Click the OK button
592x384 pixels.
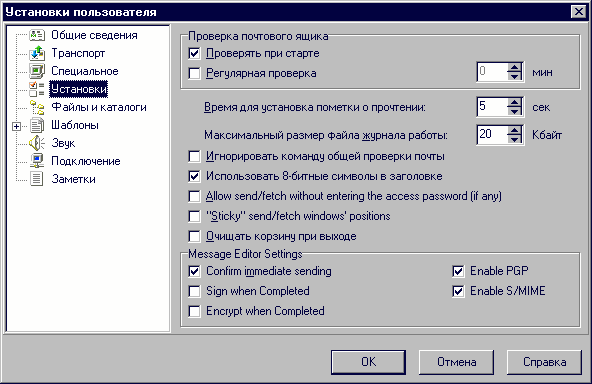[368, 362]
